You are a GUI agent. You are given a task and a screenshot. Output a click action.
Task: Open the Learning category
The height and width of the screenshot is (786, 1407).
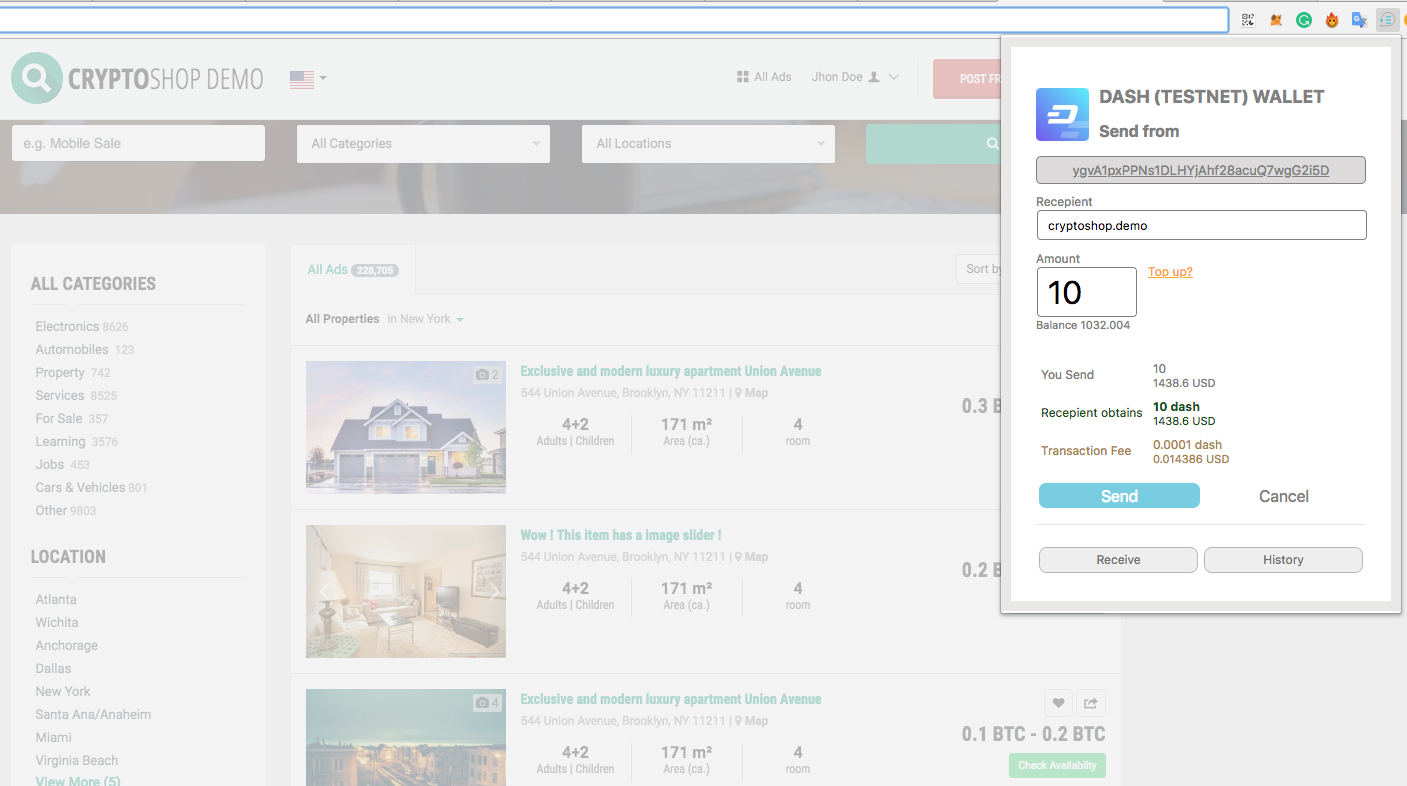click(60, 441)
